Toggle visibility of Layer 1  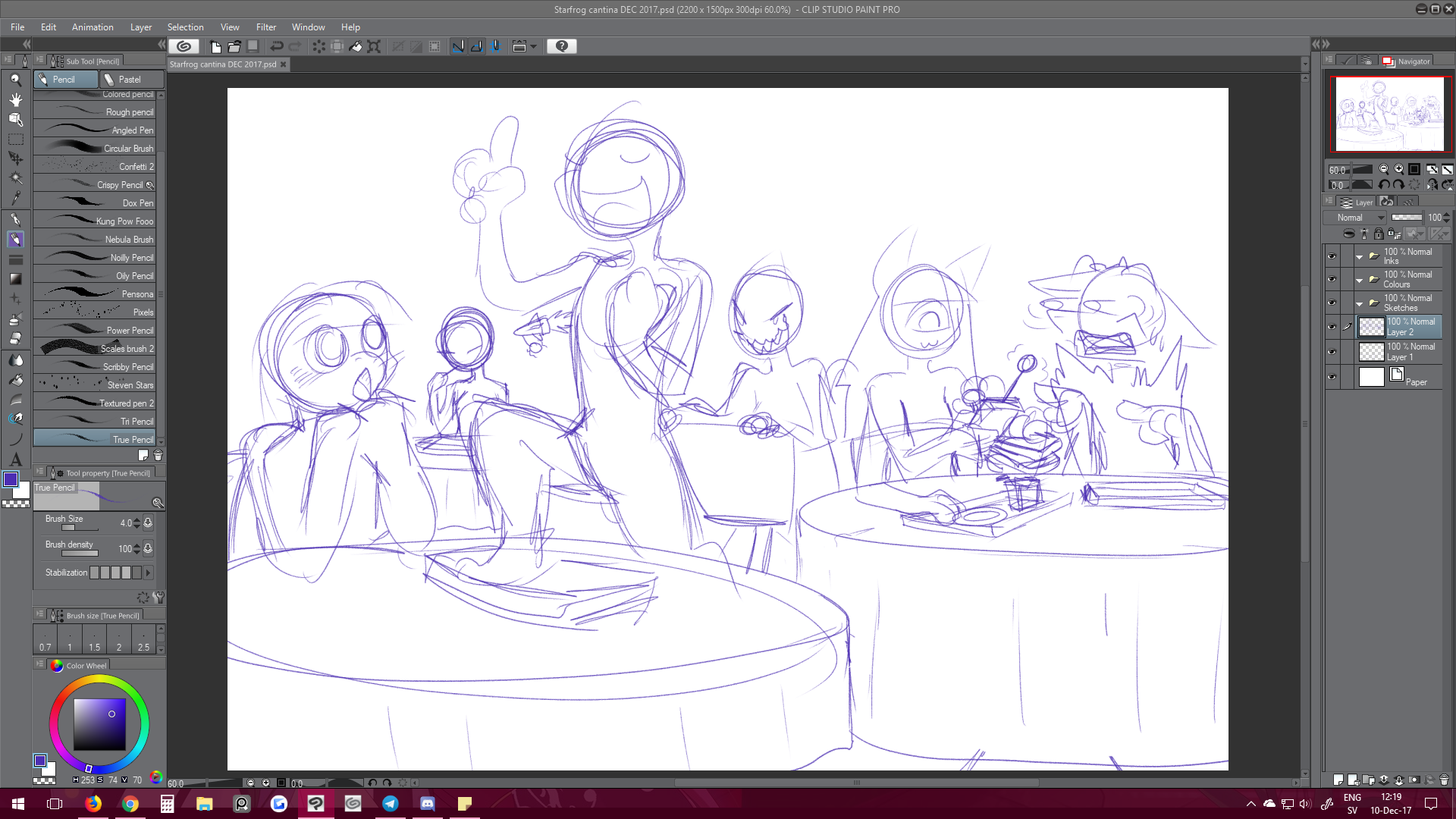[1332, 352]
